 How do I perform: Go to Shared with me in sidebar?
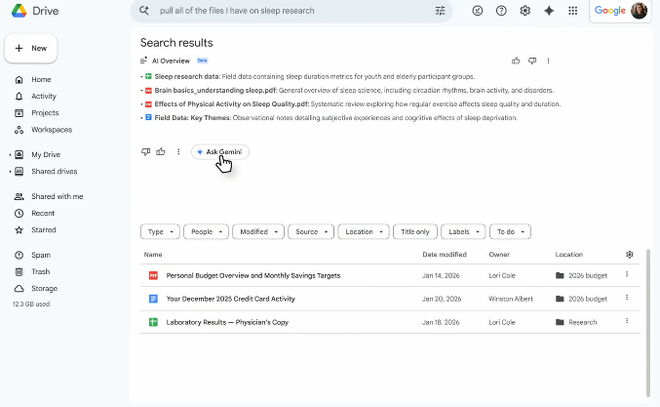coord(56,197)
